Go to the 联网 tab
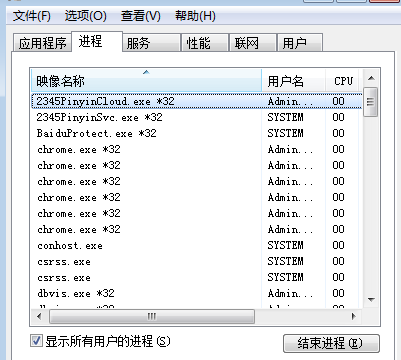 point(253,43)
